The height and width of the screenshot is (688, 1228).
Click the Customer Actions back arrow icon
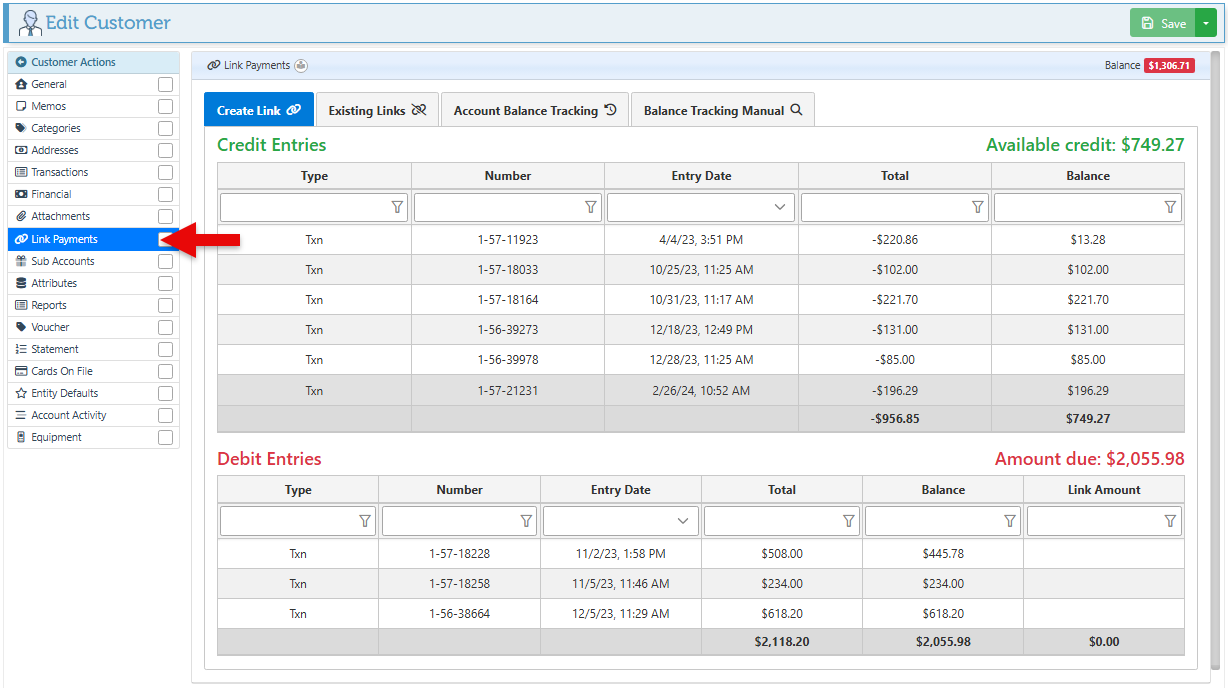point(21,62)
